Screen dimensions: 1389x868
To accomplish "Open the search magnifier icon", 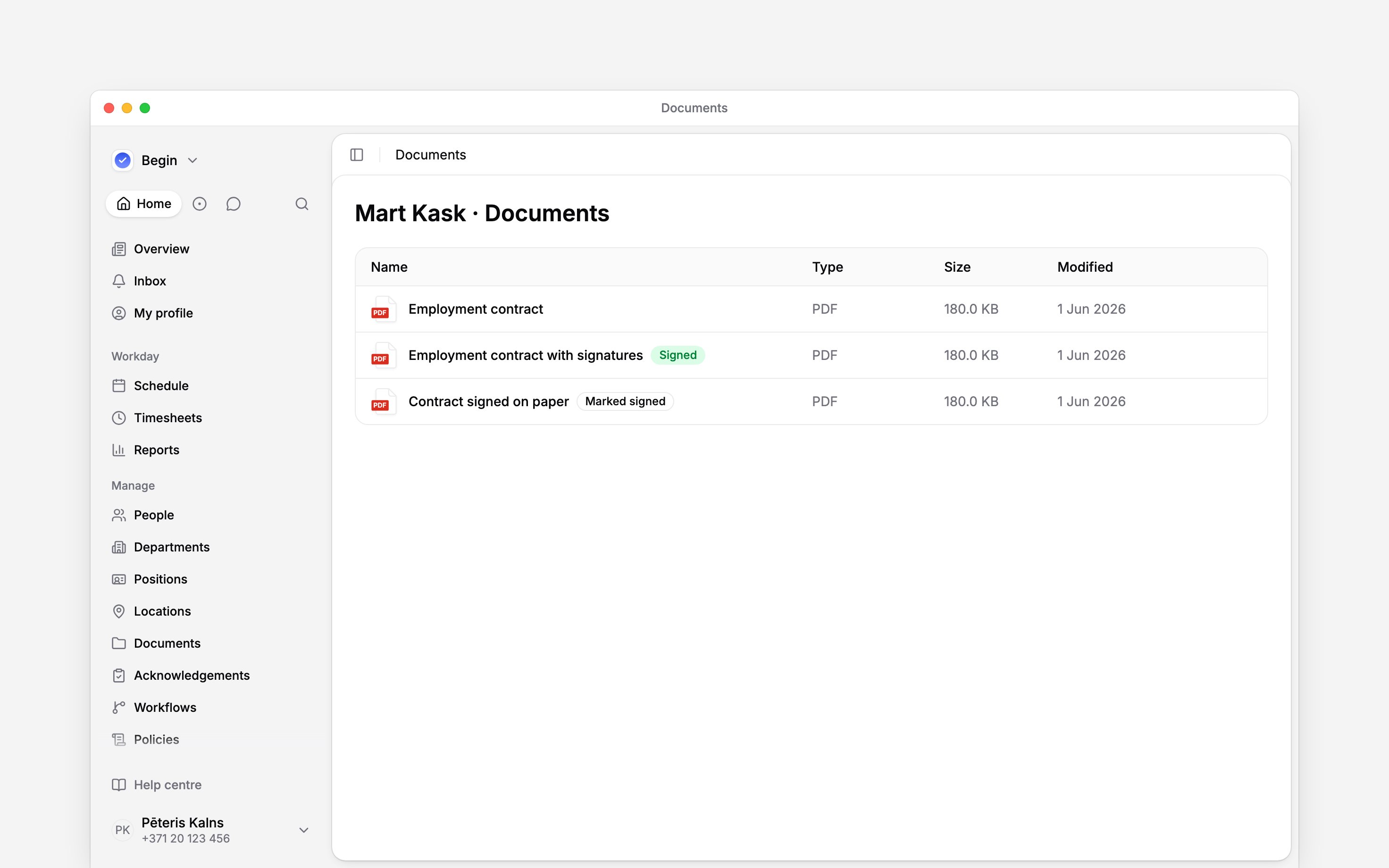I will [x=302, y=204].
